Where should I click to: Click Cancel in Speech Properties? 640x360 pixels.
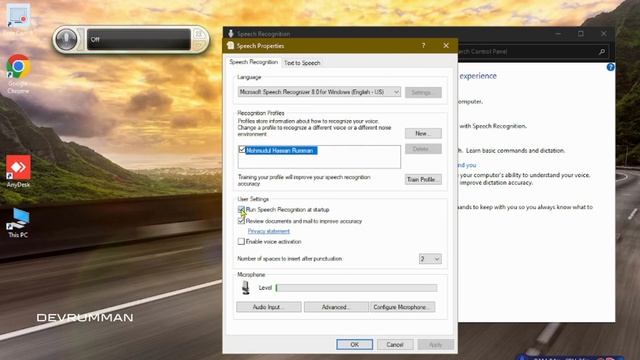tap(395, 344)
